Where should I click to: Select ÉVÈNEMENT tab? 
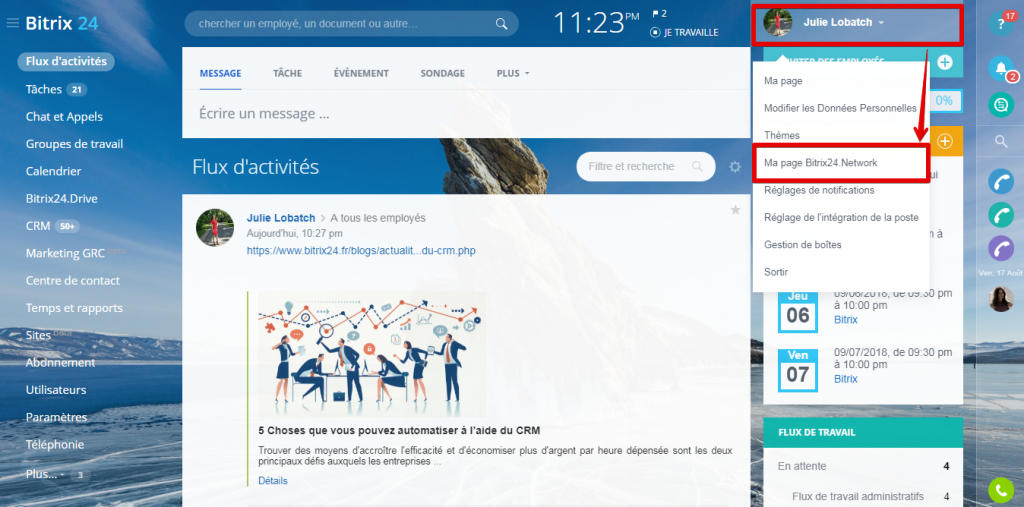(x=361, y=73)
